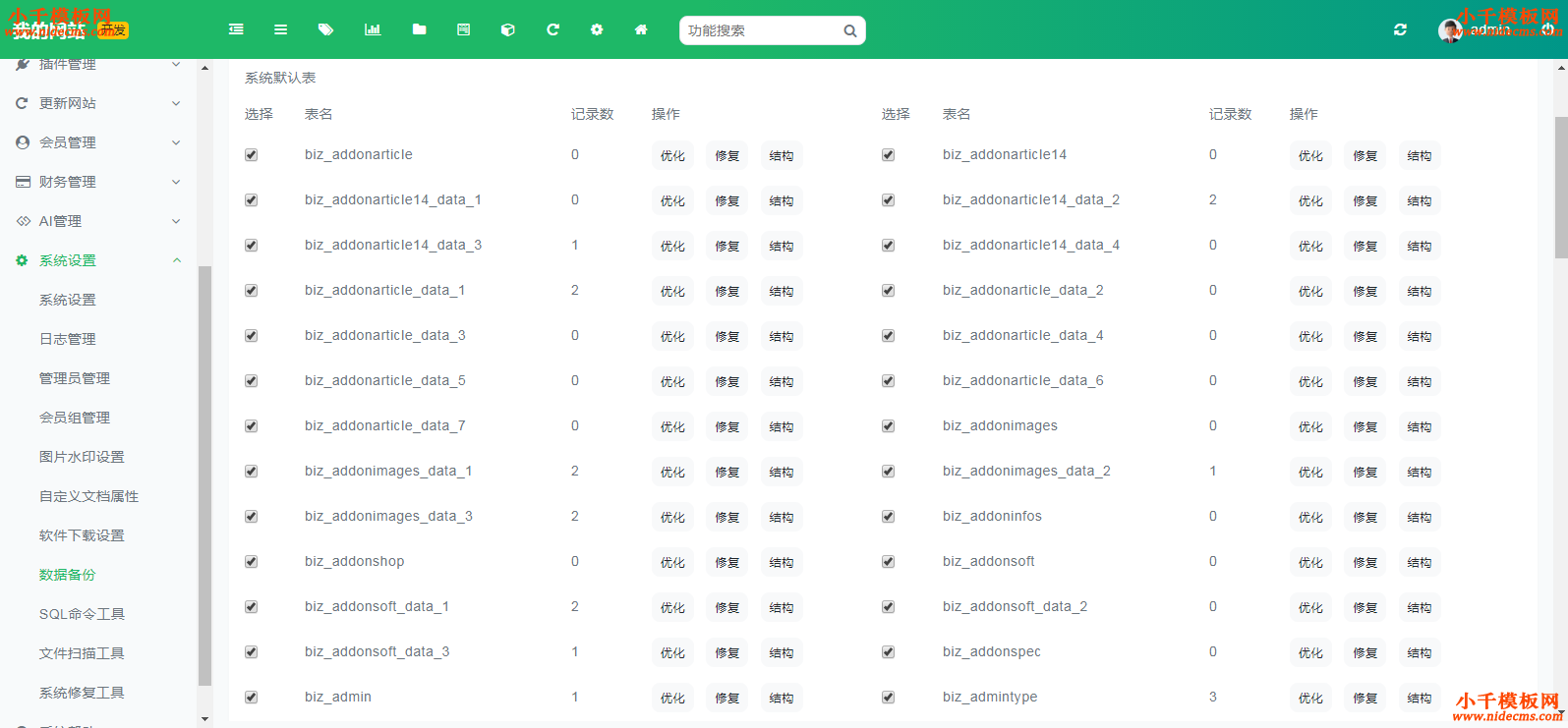Expand the 会员管理 sidebar menu

(x=98, y=142)
